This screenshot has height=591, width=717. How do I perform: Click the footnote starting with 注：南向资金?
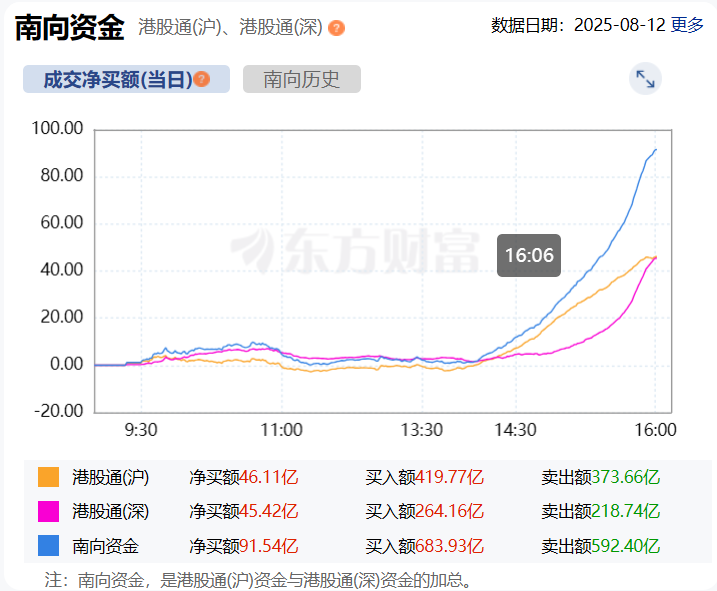click(259, 580)
